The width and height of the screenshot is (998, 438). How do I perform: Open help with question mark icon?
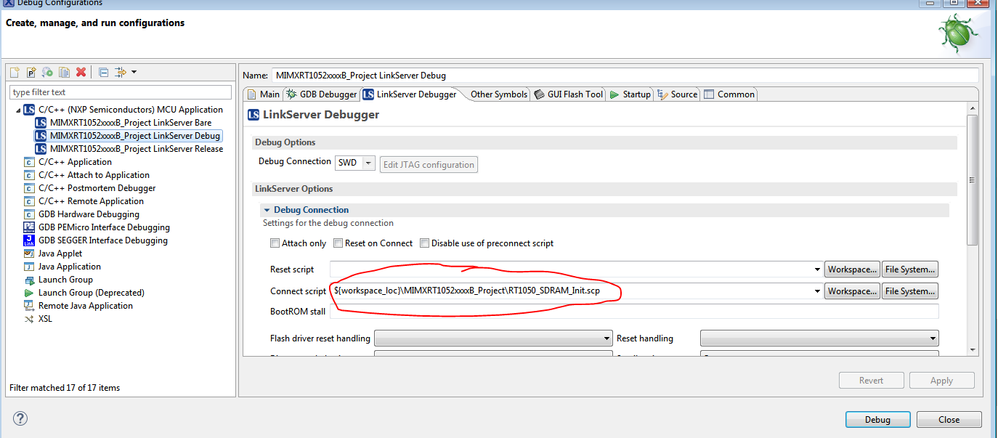point(20,418)
